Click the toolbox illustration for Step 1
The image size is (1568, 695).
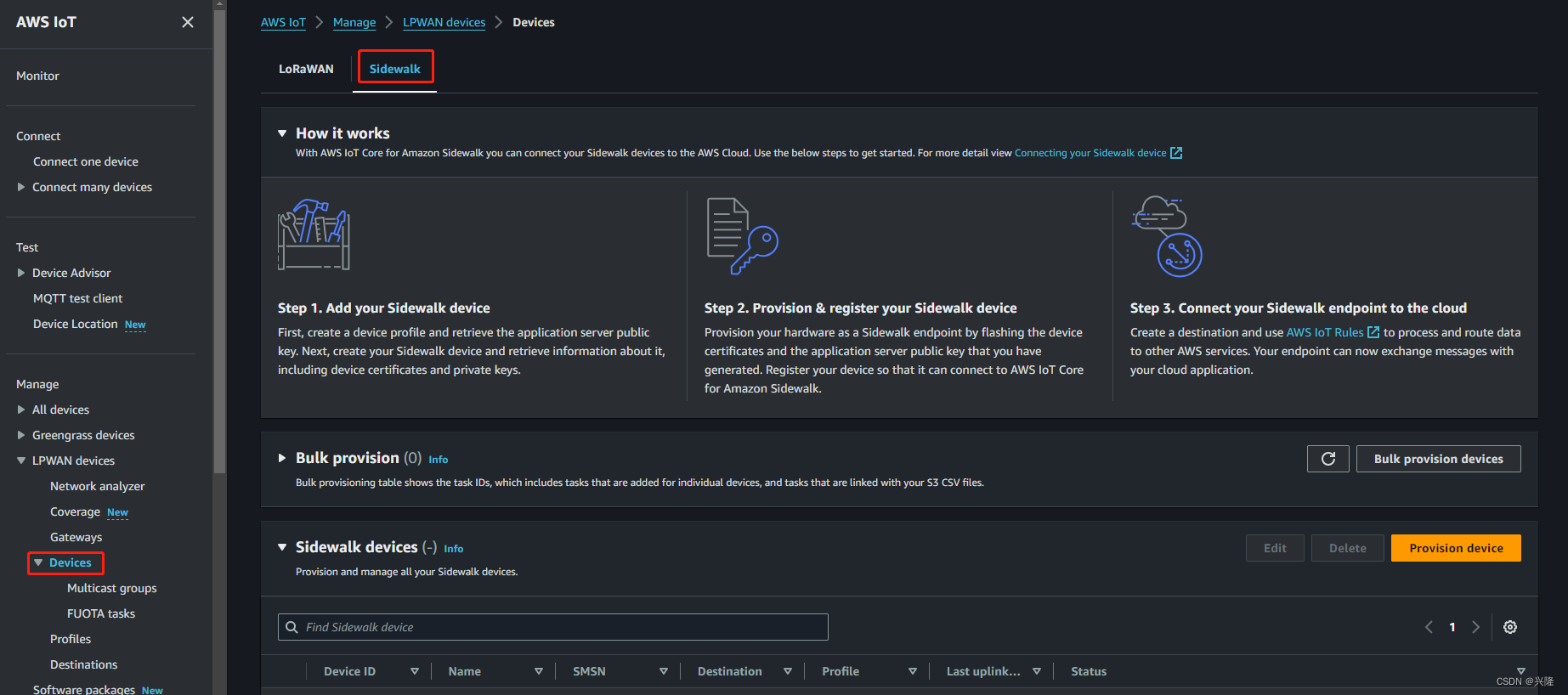(314, 234)
